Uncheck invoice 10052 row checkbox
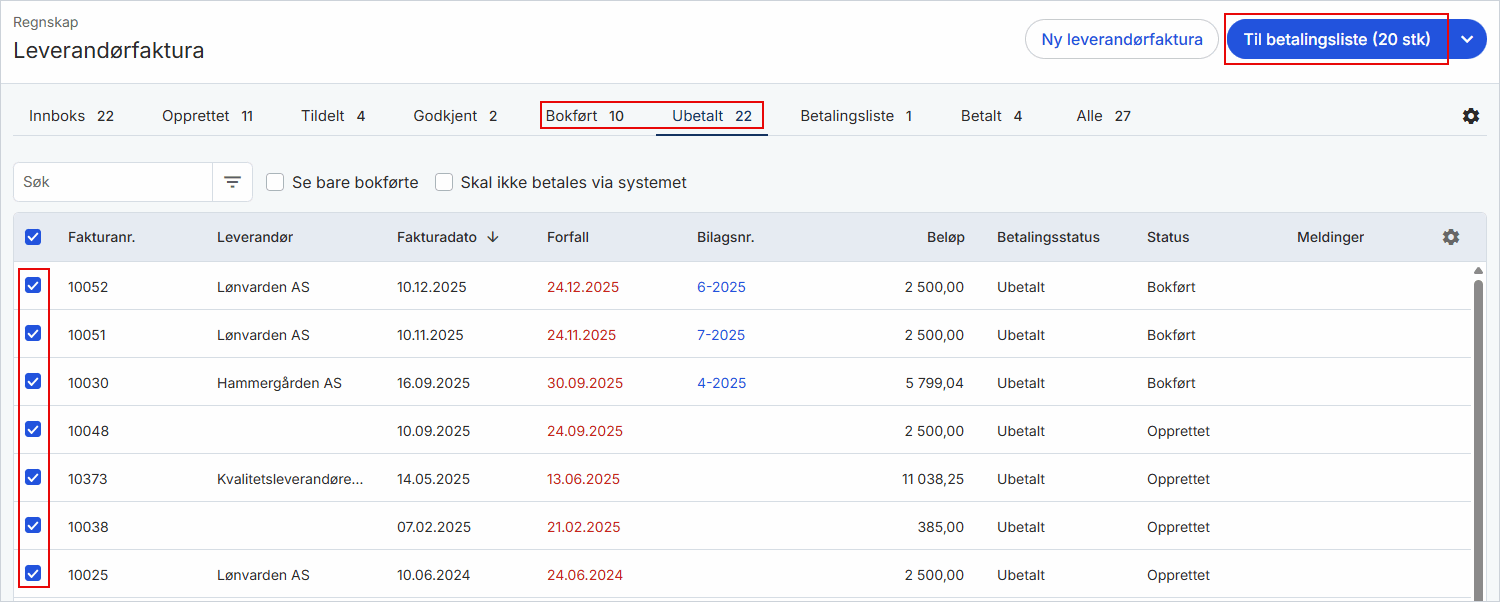Screen dimensions: 1500x602 33,285
